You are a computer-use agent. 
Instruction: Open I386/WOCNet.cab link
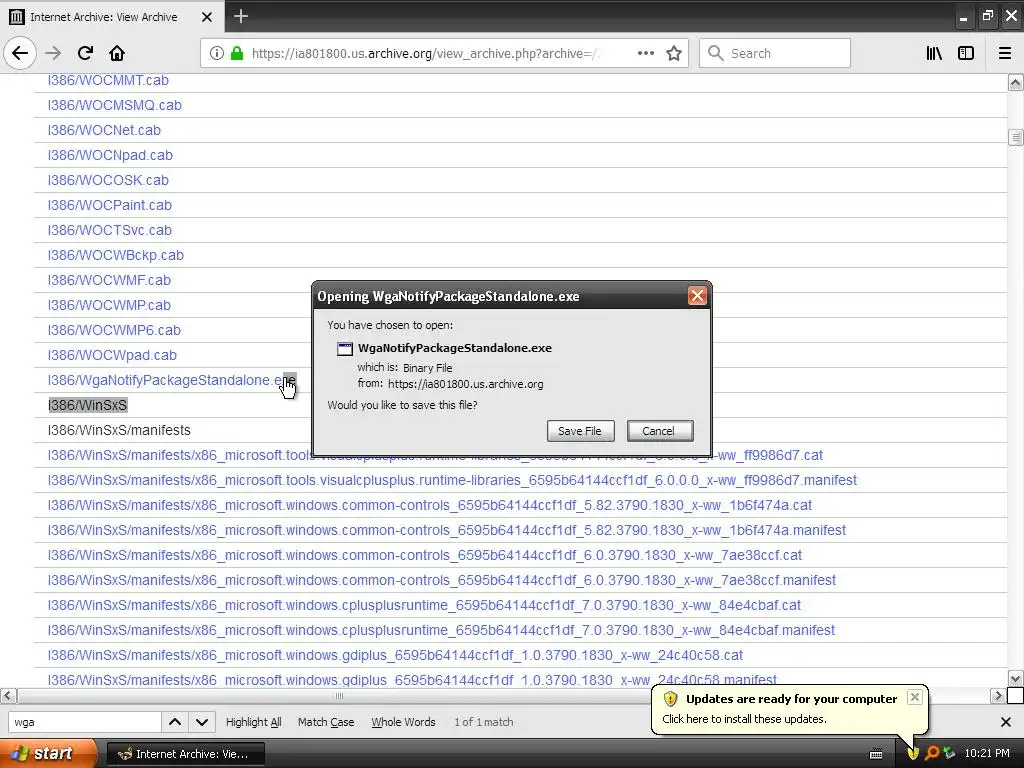[x=104, y=130]
